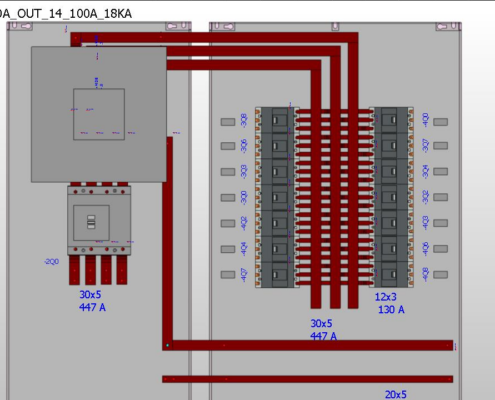Screen dimensions: 495x400
Task: Click the 20x5 busbar annotation
Action: click(396, 395)
